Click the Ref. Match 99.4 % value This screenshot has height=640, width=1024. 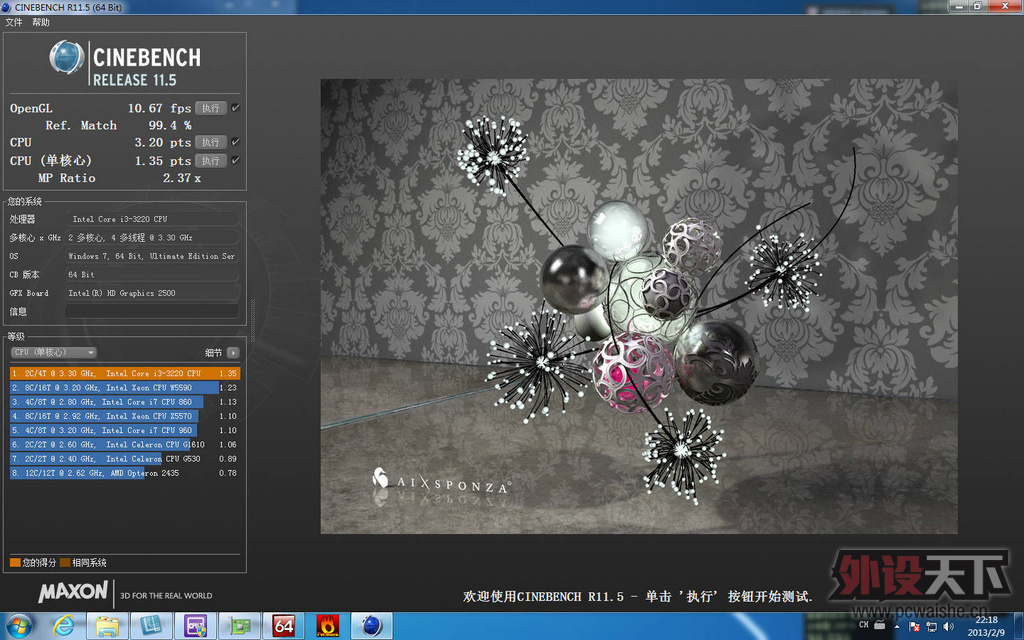point(170,125)
